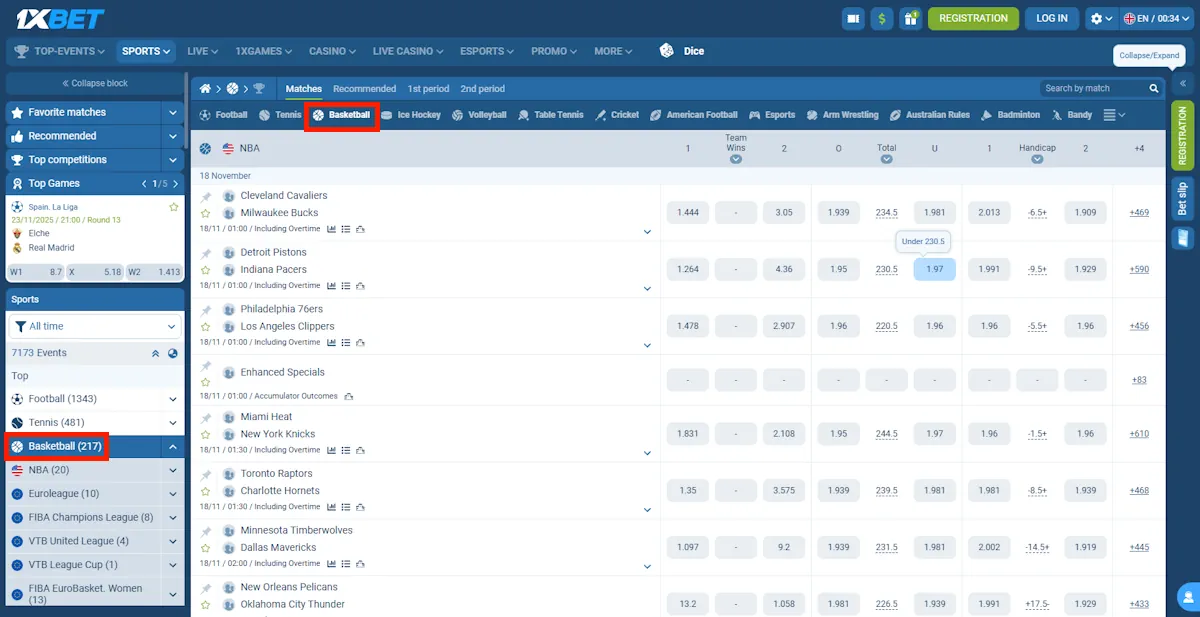Screen dimensions: 1200x617
Task: Select the highlighted Under 230.5 odds value
Action: click(x=936, y=269)
